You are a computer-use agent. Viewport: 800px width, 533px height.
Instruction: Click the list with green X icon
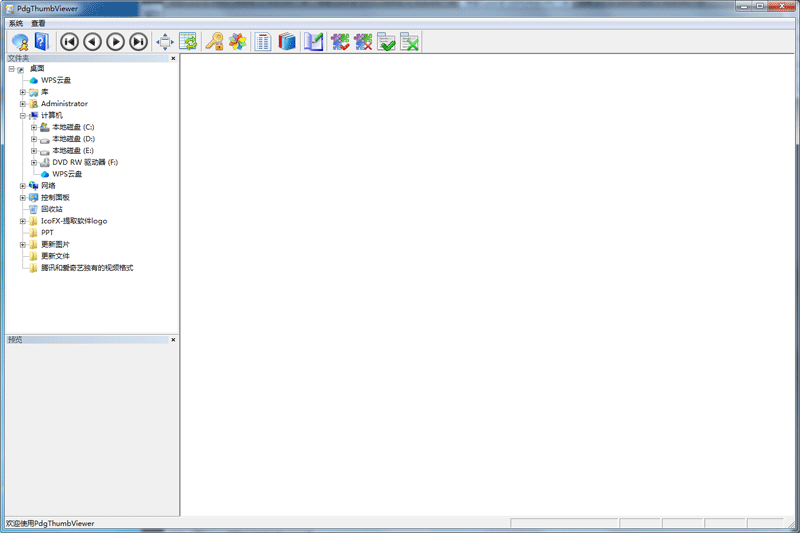tap(409, 42)
